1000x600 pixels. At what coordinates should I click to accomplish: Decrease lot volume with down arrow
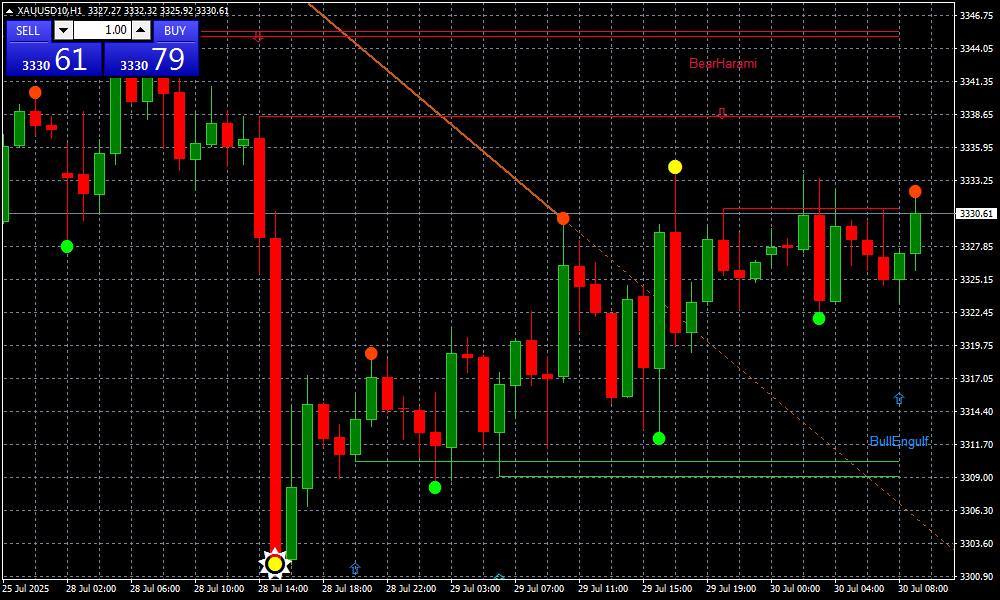[63, 30]
